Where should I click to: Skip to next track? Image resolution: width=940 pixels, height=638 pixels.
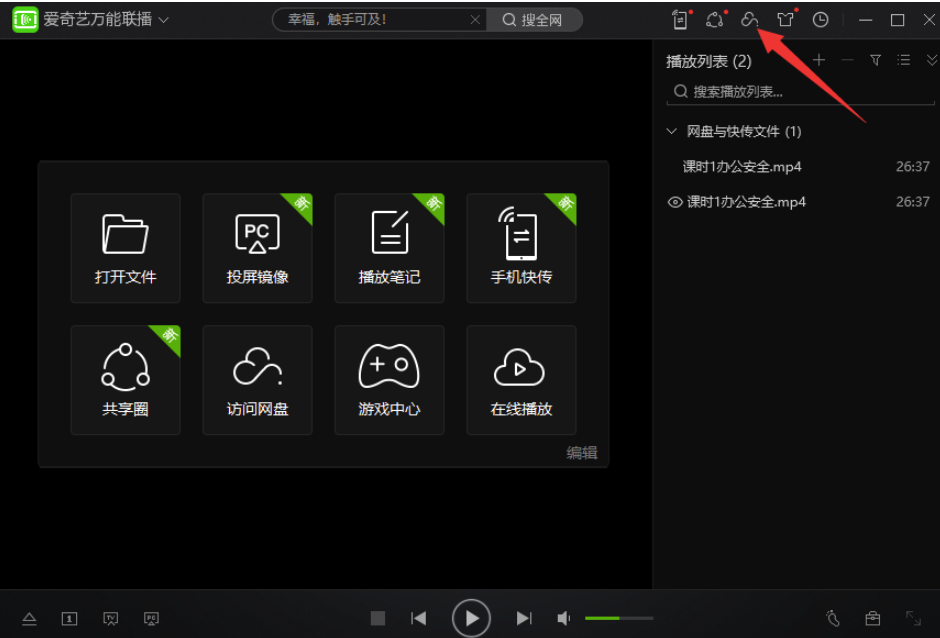(x=524, y=618)
